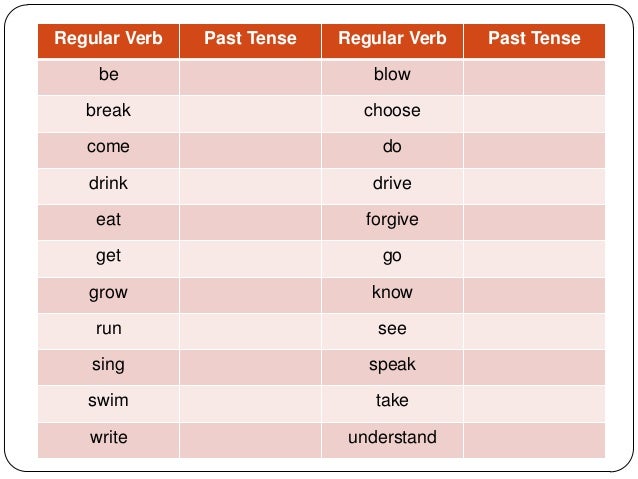Select the cell labeled 'eat'
The width and height of the screenshot is (638, 479).
(x=108, y=222)
